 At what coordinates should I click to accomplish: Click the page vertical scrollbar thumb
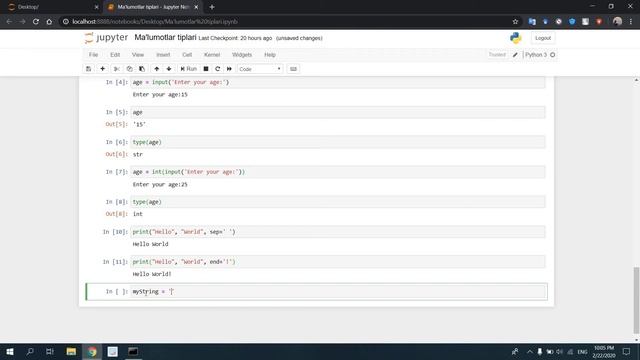pyautogui.click(x=636, y=300)
